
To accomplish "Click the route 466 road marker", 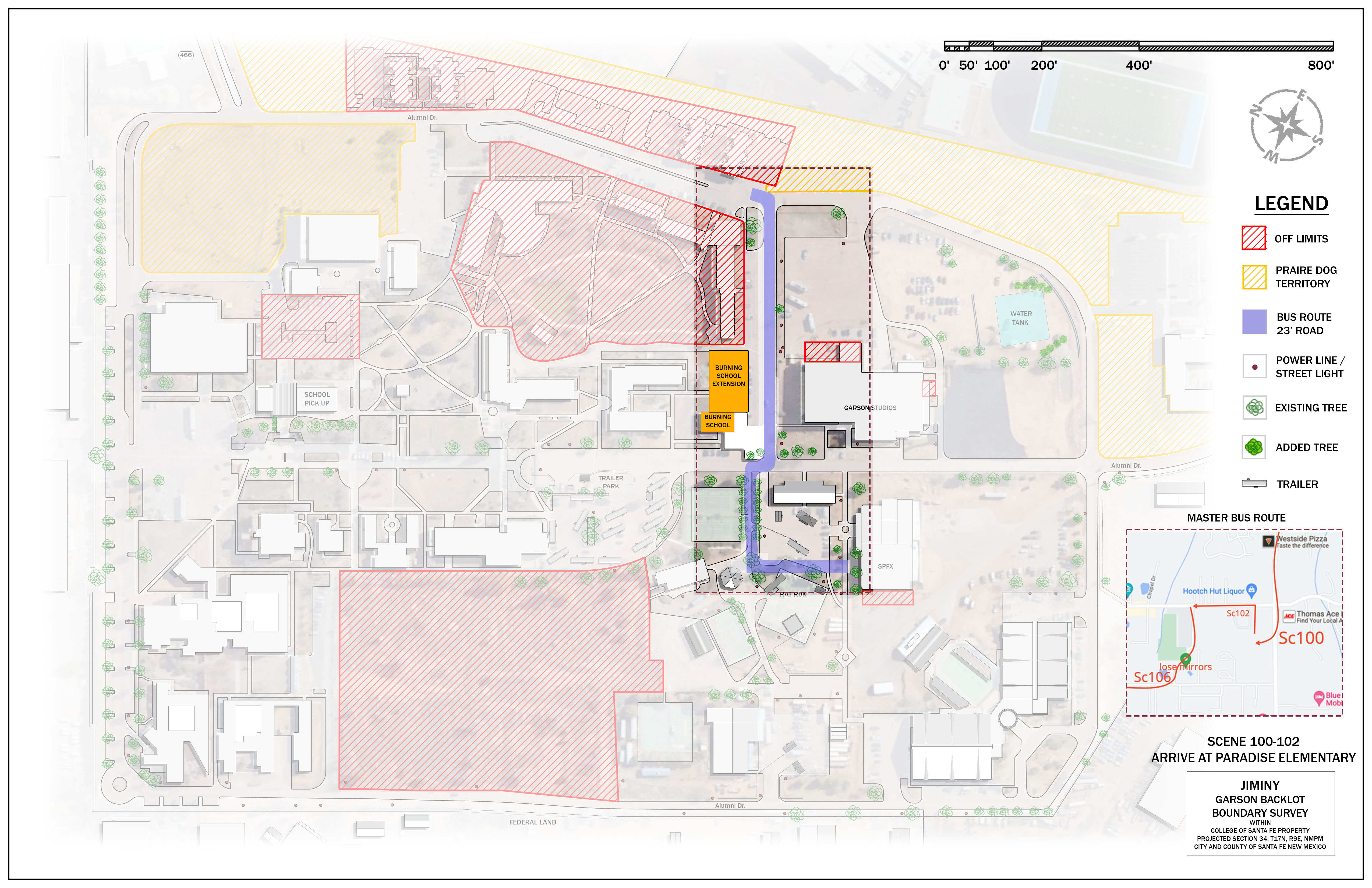I will coord(186,55).
